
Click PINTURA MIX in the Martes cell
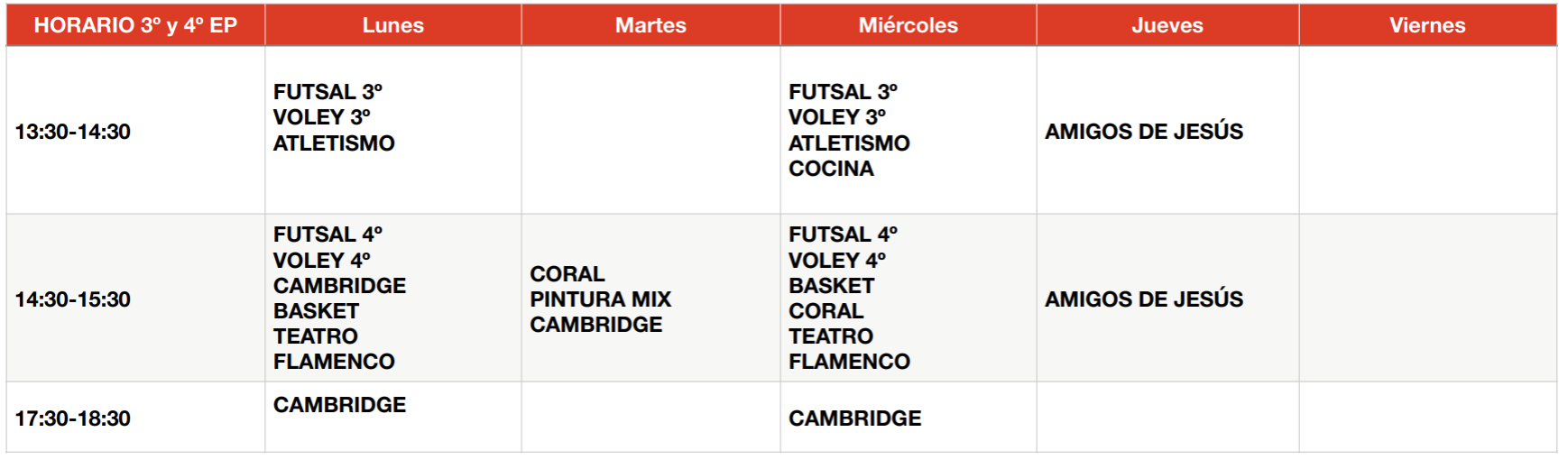(600, 299)
